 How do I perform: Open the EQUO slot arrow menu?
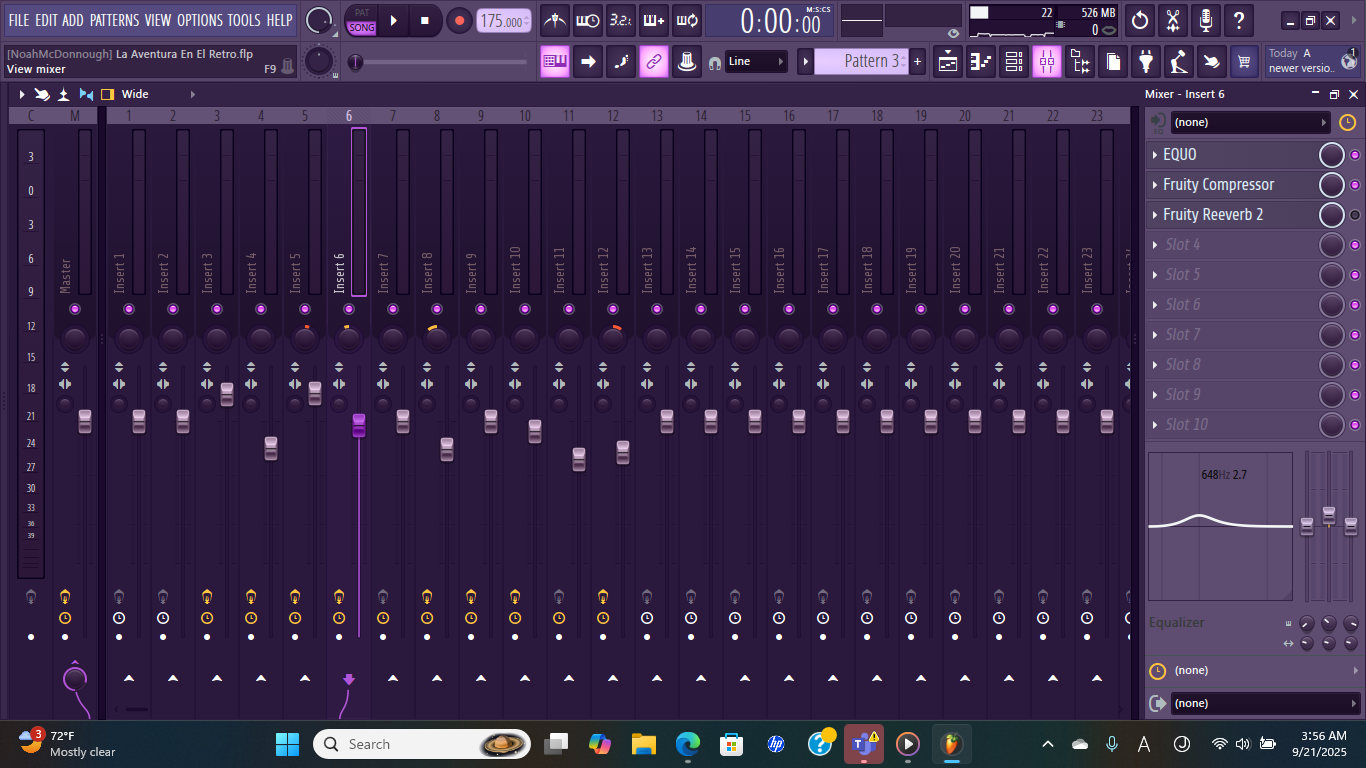[x=1155, y=155]
